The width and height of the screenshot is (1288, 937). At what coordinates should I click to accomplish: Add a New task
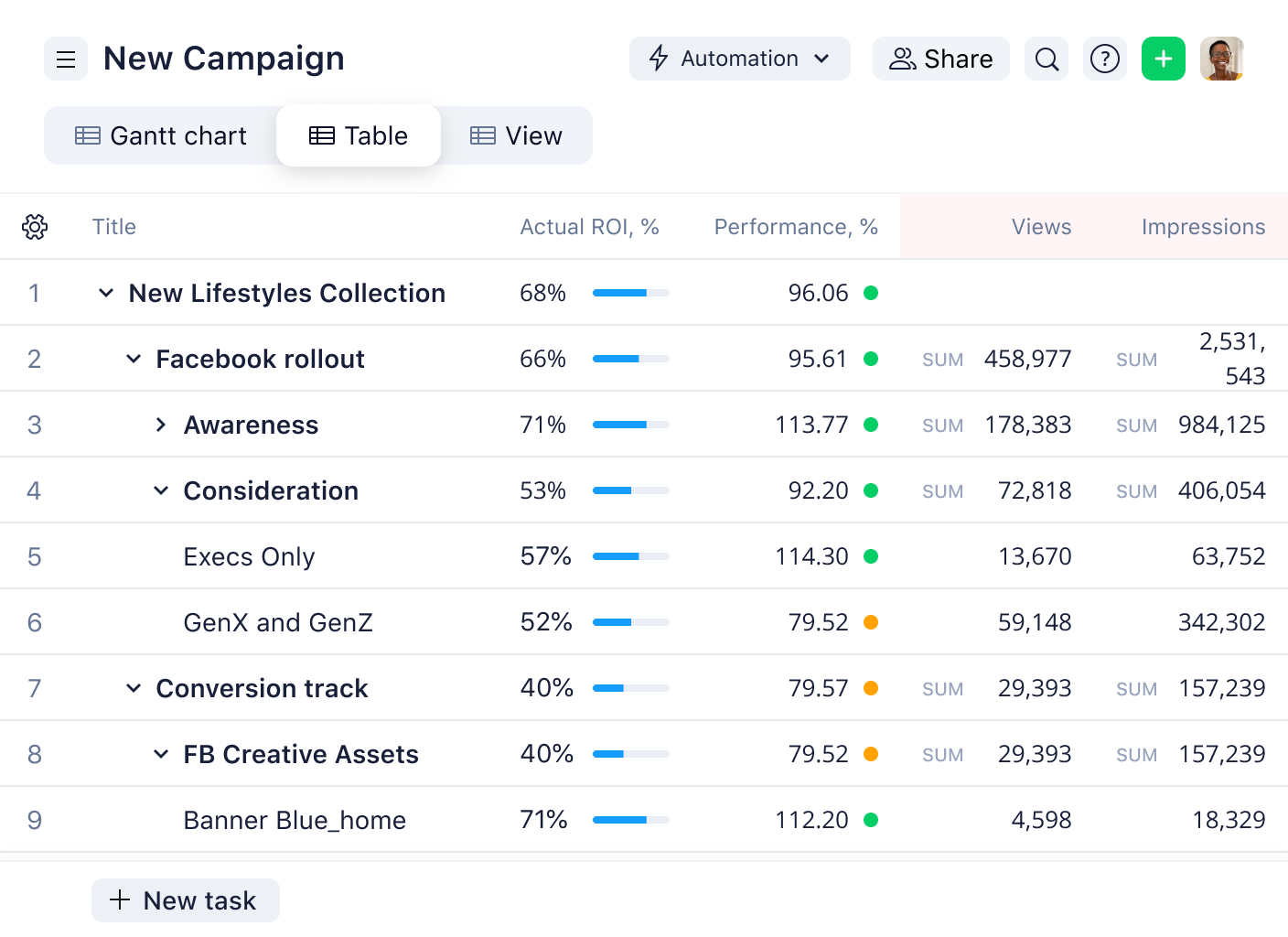185,900
